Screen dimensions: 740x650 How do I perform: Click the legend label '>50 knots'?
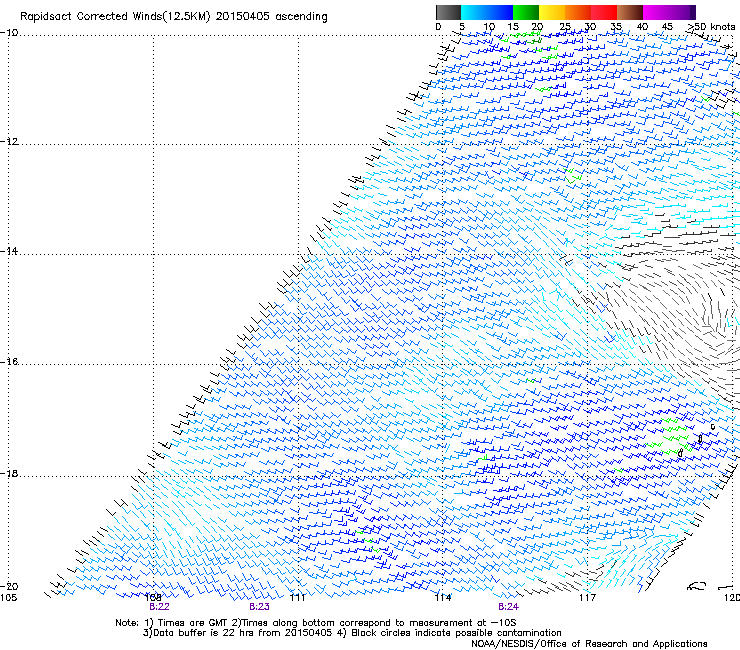pyautogui.click(x=711, y=27)
